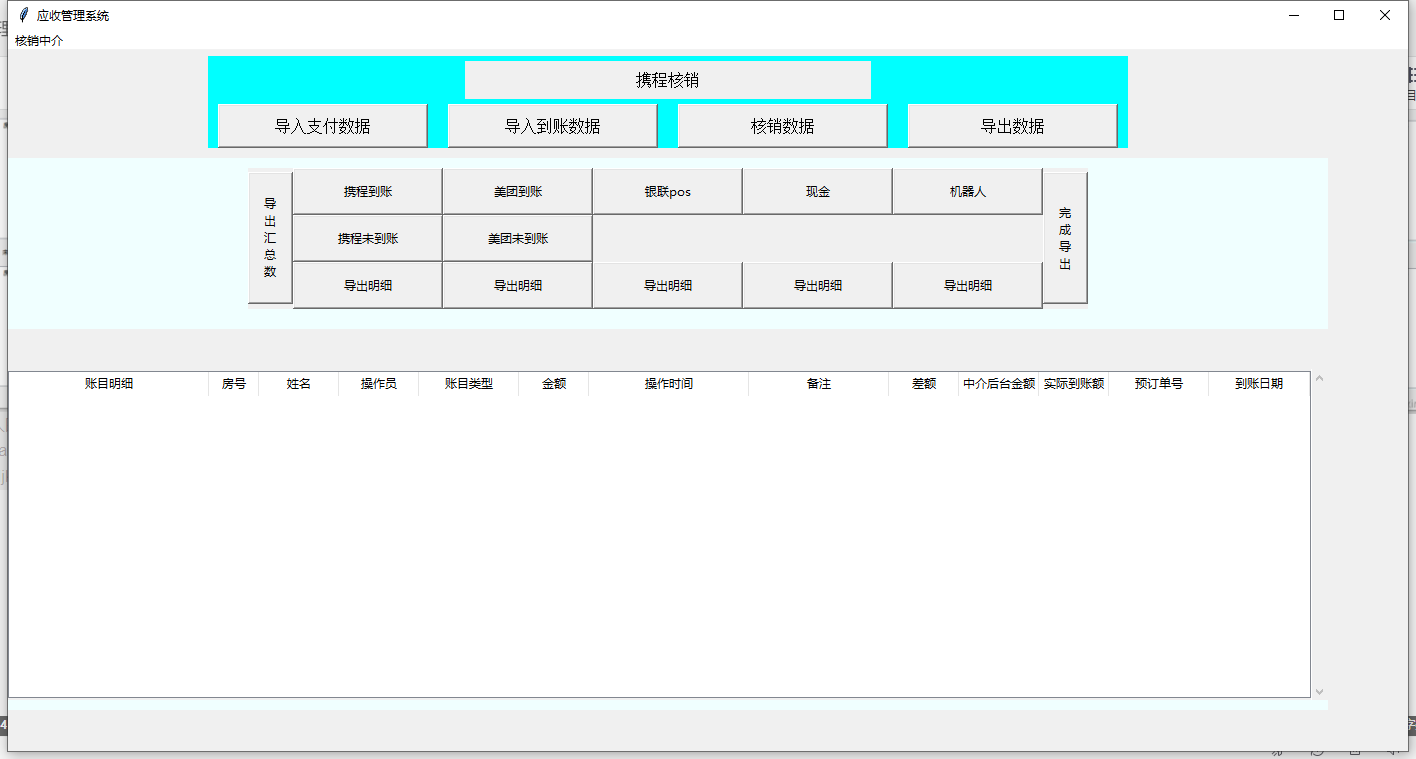Maximize the 应收管理系统 window
This screenshot has width=1416, height=759.
coord(1340,15)
